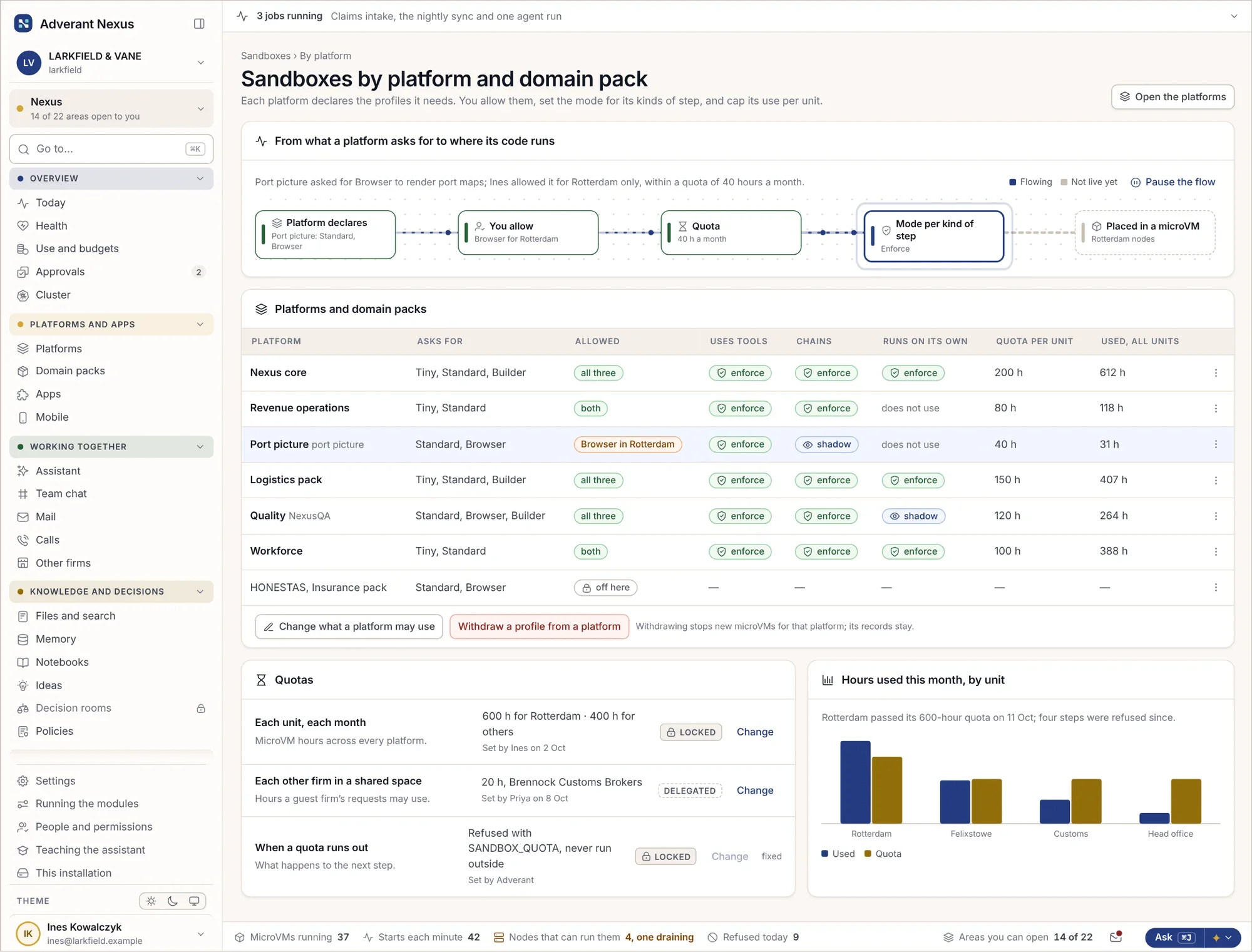
Task: Select the light theme sun icon
Action: tap(151, 901)
